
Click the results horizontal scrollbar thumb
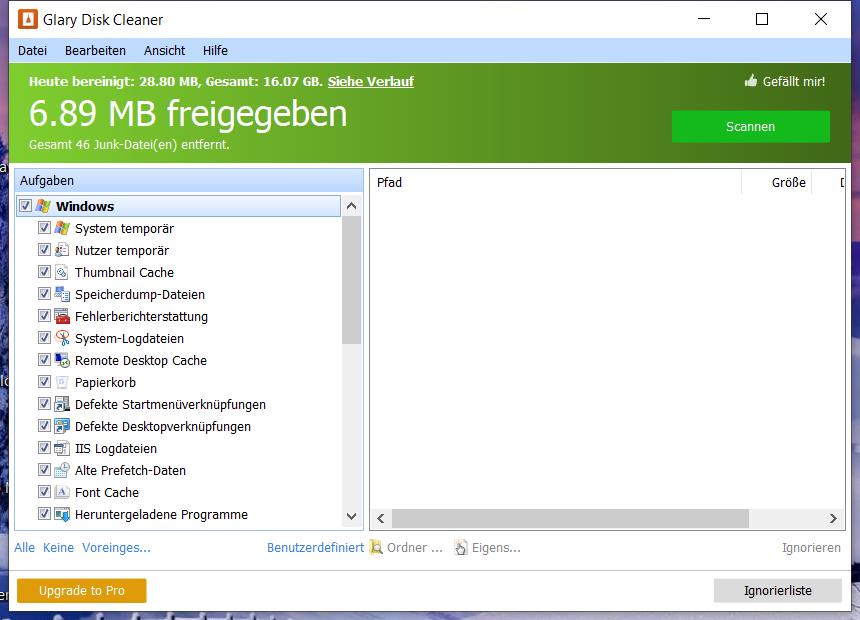coord(570,518)
